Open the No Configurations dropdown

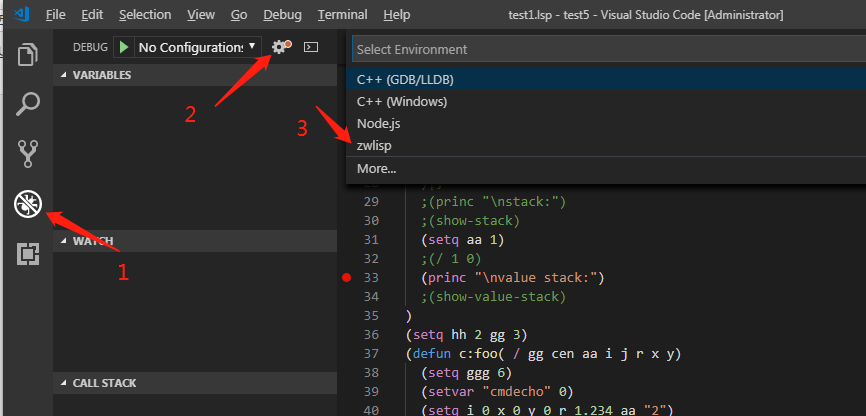[198, 48]
